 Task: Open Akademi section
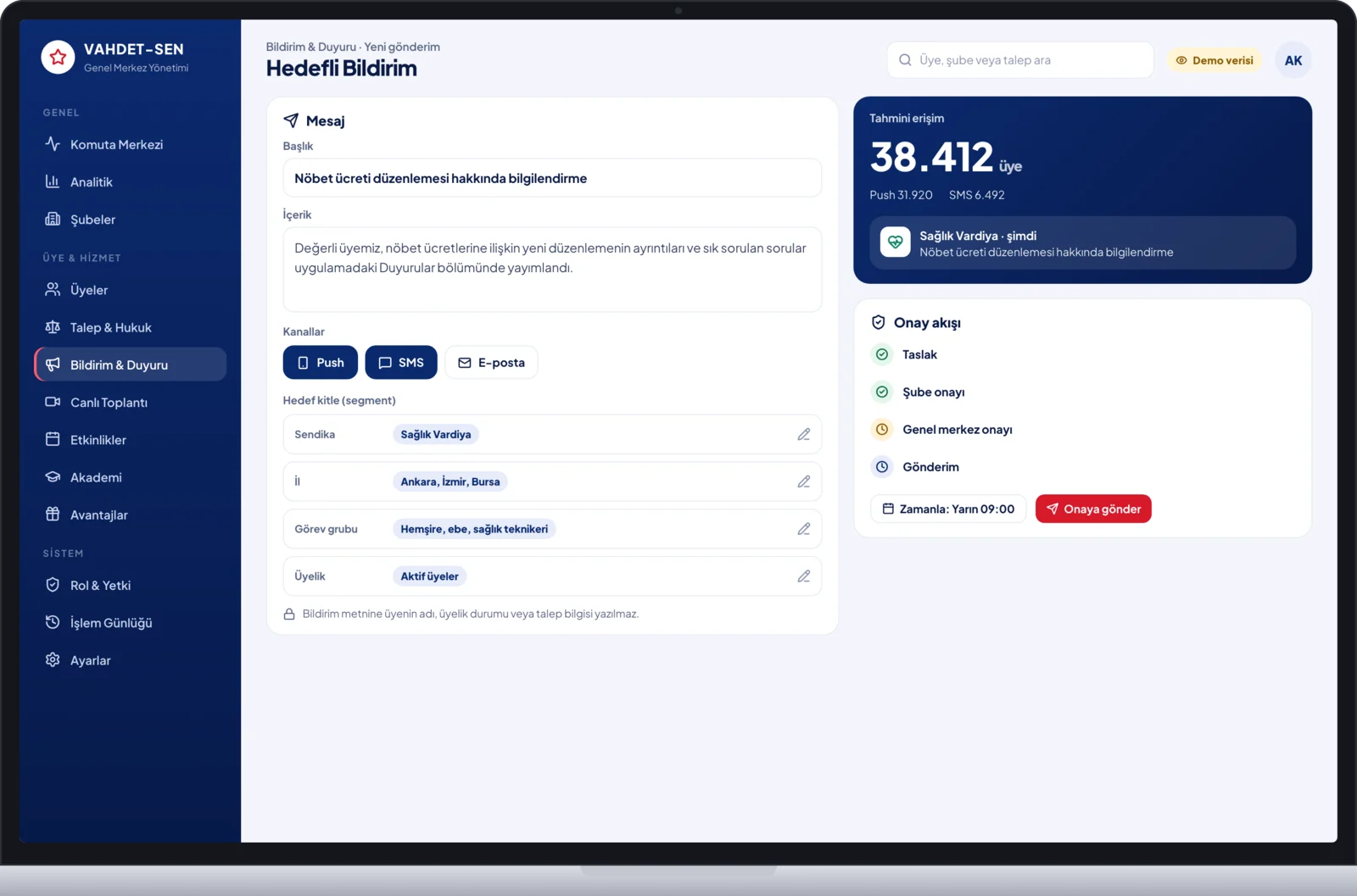(x=130, y=477)
